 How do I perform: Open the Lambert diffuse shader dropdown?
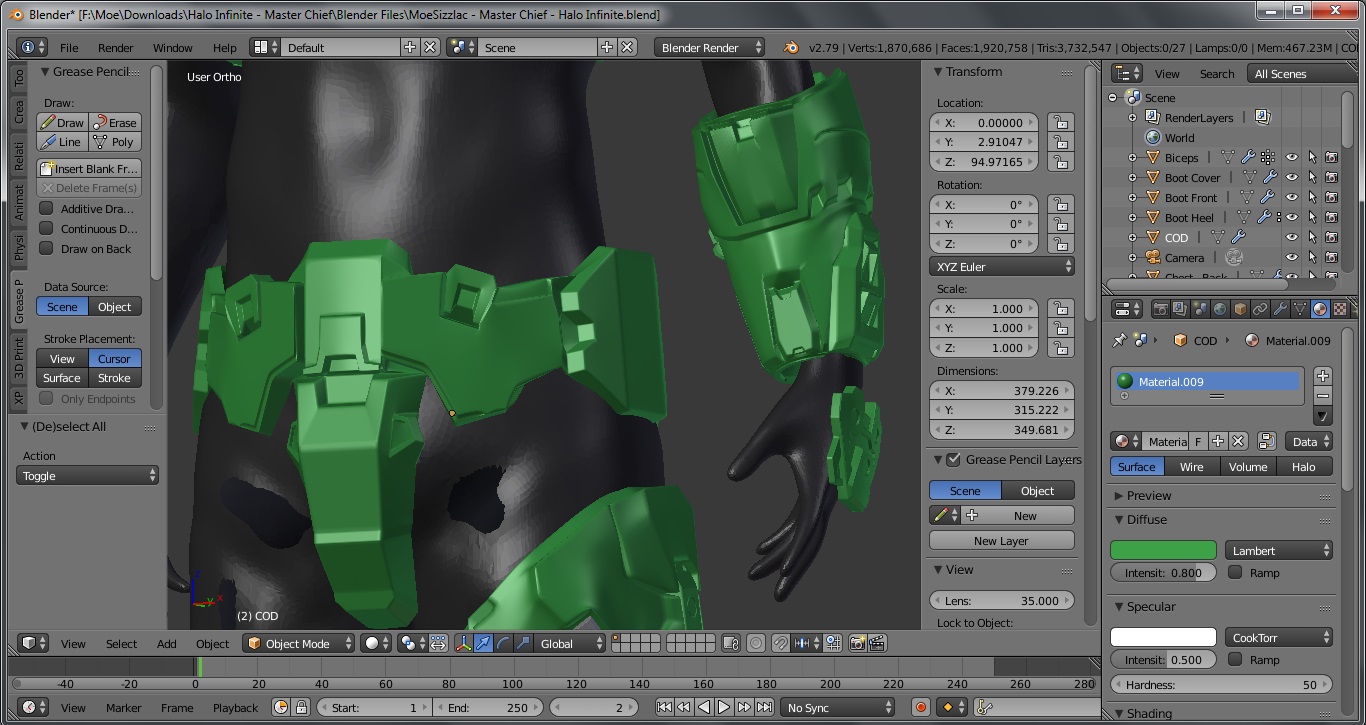pyautogui.click(x=1279, y=551)
